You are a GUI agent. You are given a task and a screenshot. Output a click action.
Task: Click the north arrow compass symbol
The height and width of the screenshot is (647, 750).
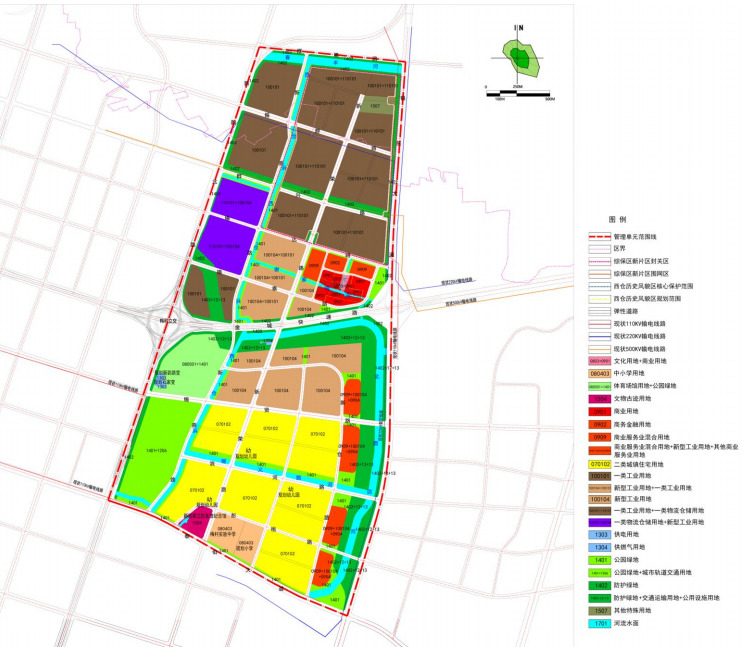tap(517, 37)
